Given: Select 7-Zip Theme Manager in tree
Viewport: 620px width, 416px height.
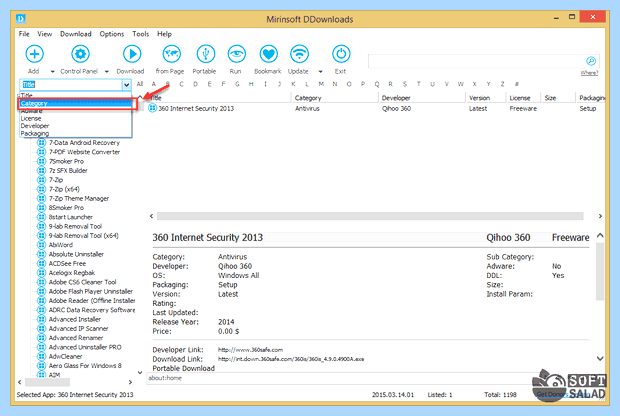Looking at the screenshot, I should pos(79,199).
